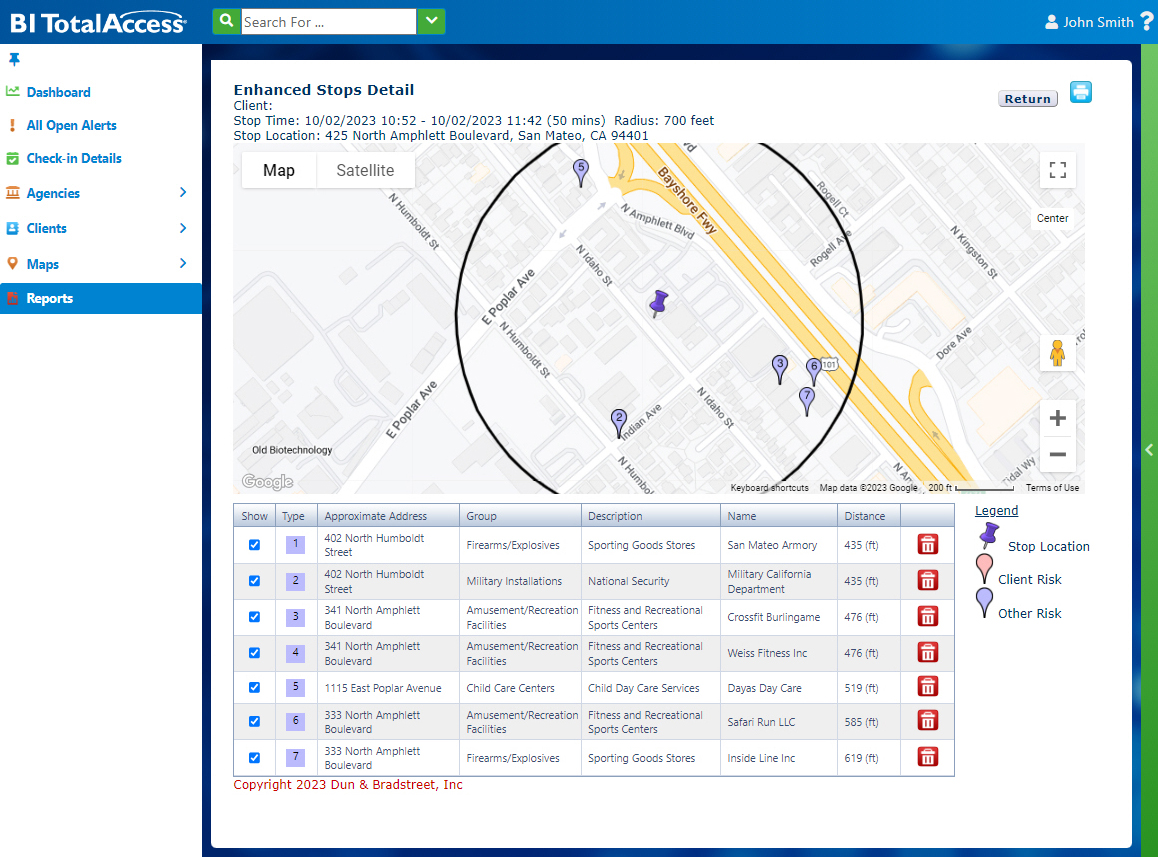Open Keyboard shortcuts link on map
Image resolution: width=1158 pixels, height=857 pixels.
770,488
